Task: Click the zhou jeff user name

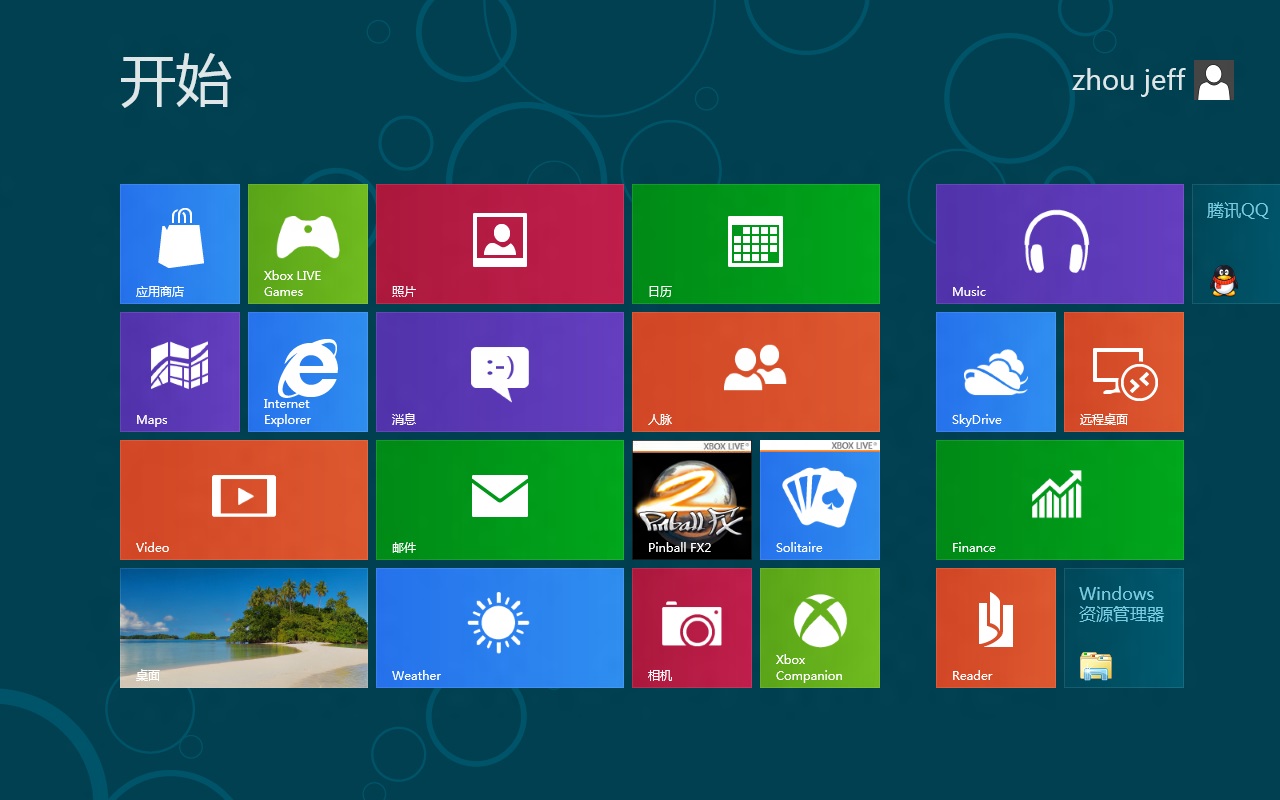Action: pyautogui.click(x=1128, y=80)
